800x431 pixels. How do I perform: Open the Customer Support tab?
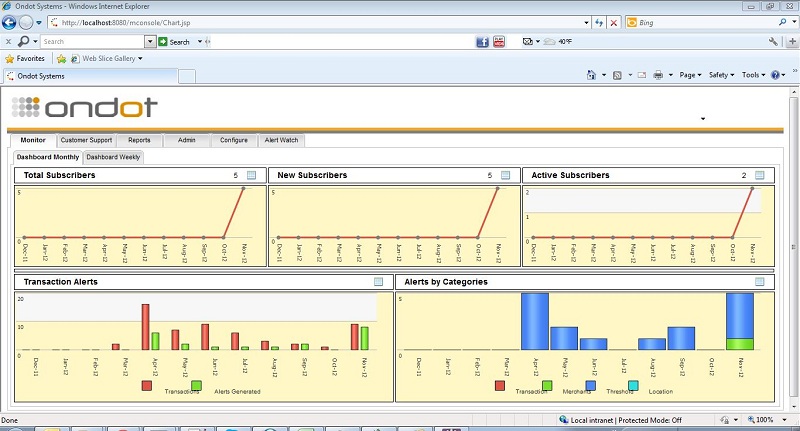pos(85,140)
